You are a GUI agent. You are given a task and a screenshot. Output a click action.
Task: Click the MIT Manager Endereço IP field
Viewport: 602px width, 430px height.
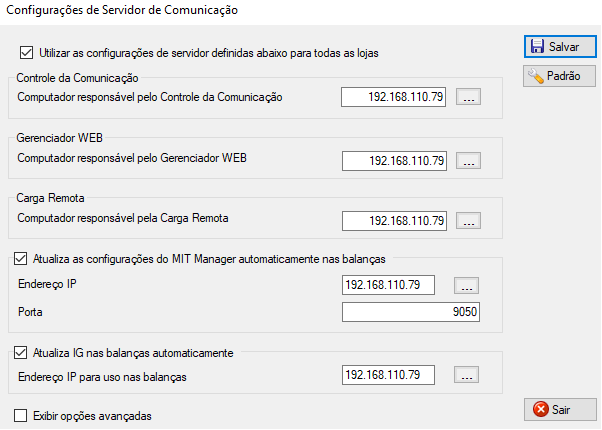(x=388, y=285)
